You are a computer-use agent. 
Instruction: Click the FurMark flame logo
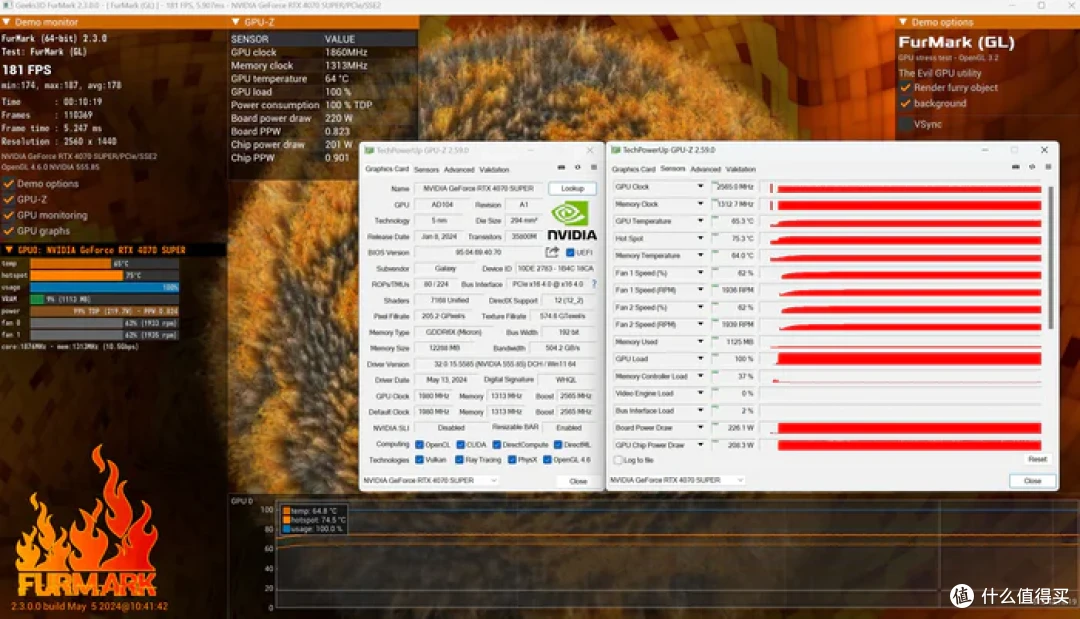pos(87,523)
